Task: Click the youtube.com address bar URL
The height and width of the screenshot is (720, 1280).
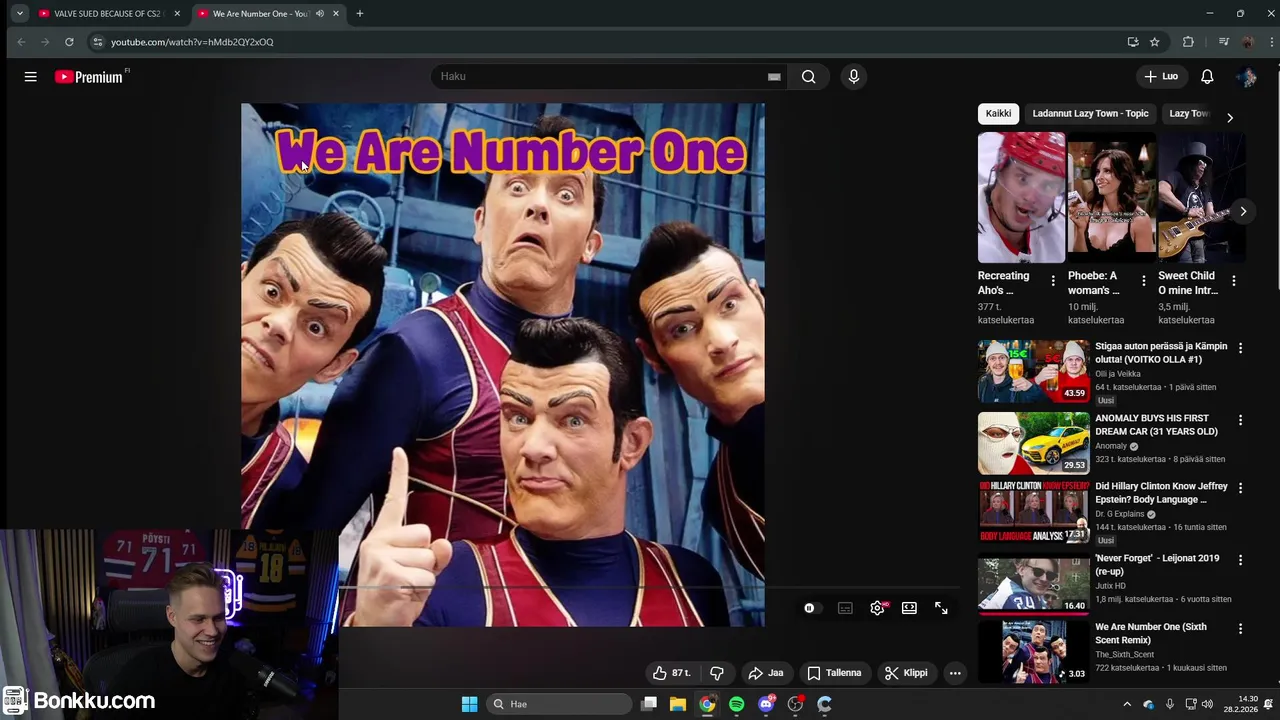Action: [192, 42]
